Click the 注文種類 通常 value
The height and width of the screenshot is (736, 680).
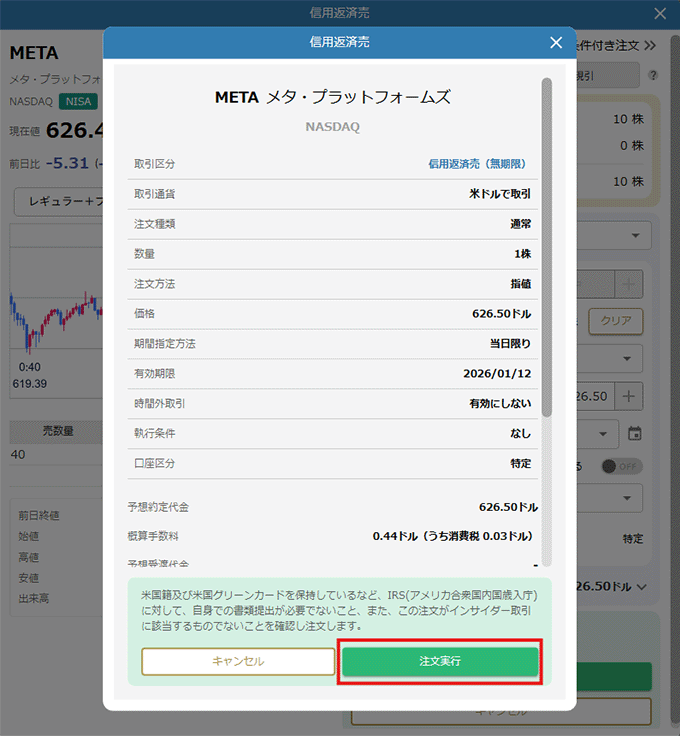[x=520, y=224]
